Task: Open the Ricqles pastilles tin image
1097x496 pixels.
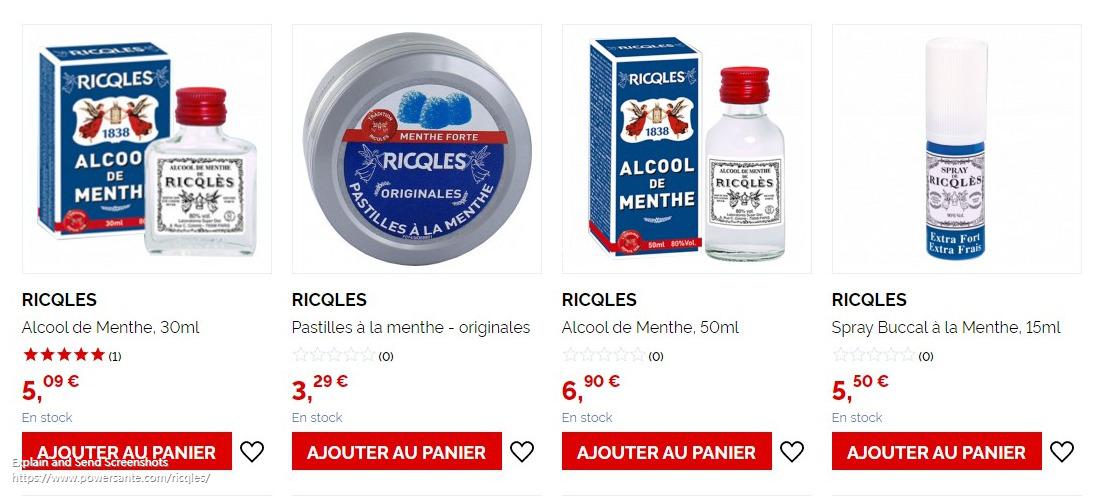Action: click(x=417, y=149)
